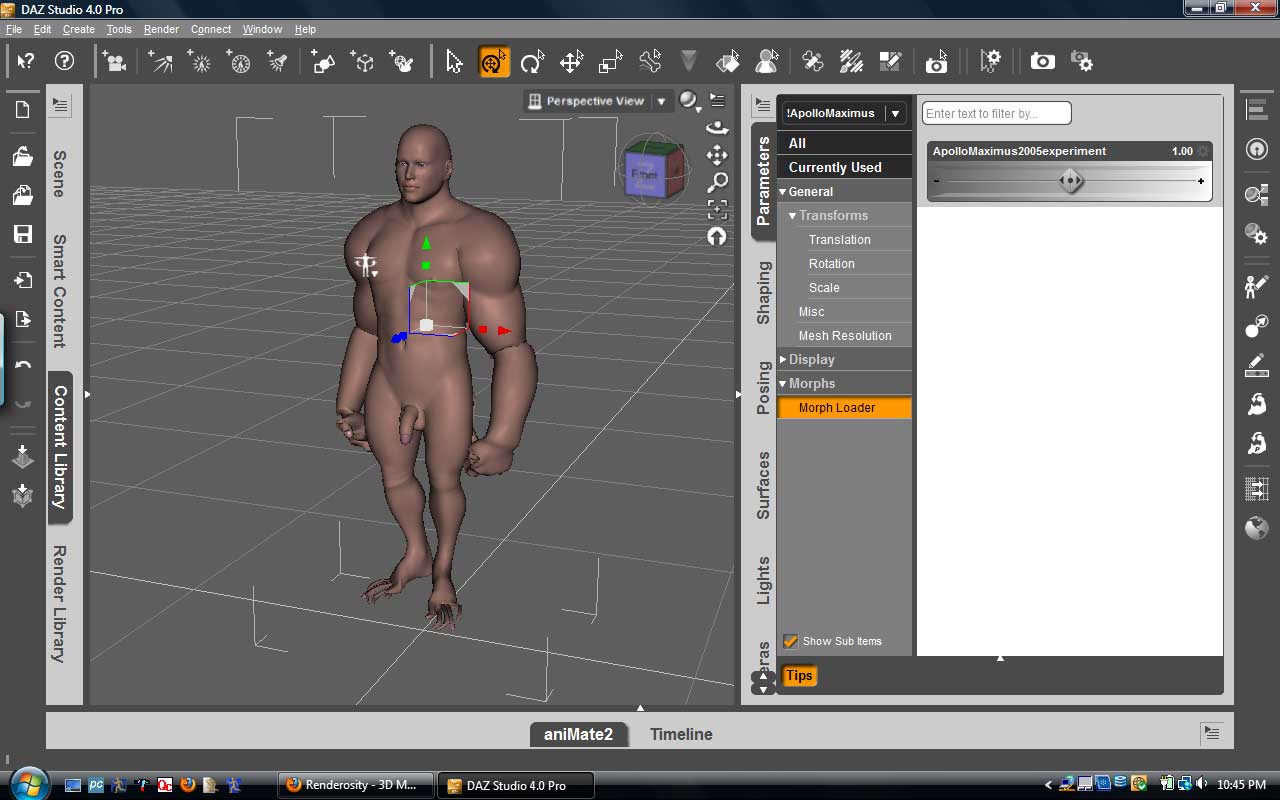Viewport: 1280px width, 800px height.
Task: Click the viewport zoom magnifier icon
Action: (x=717, y=182)
